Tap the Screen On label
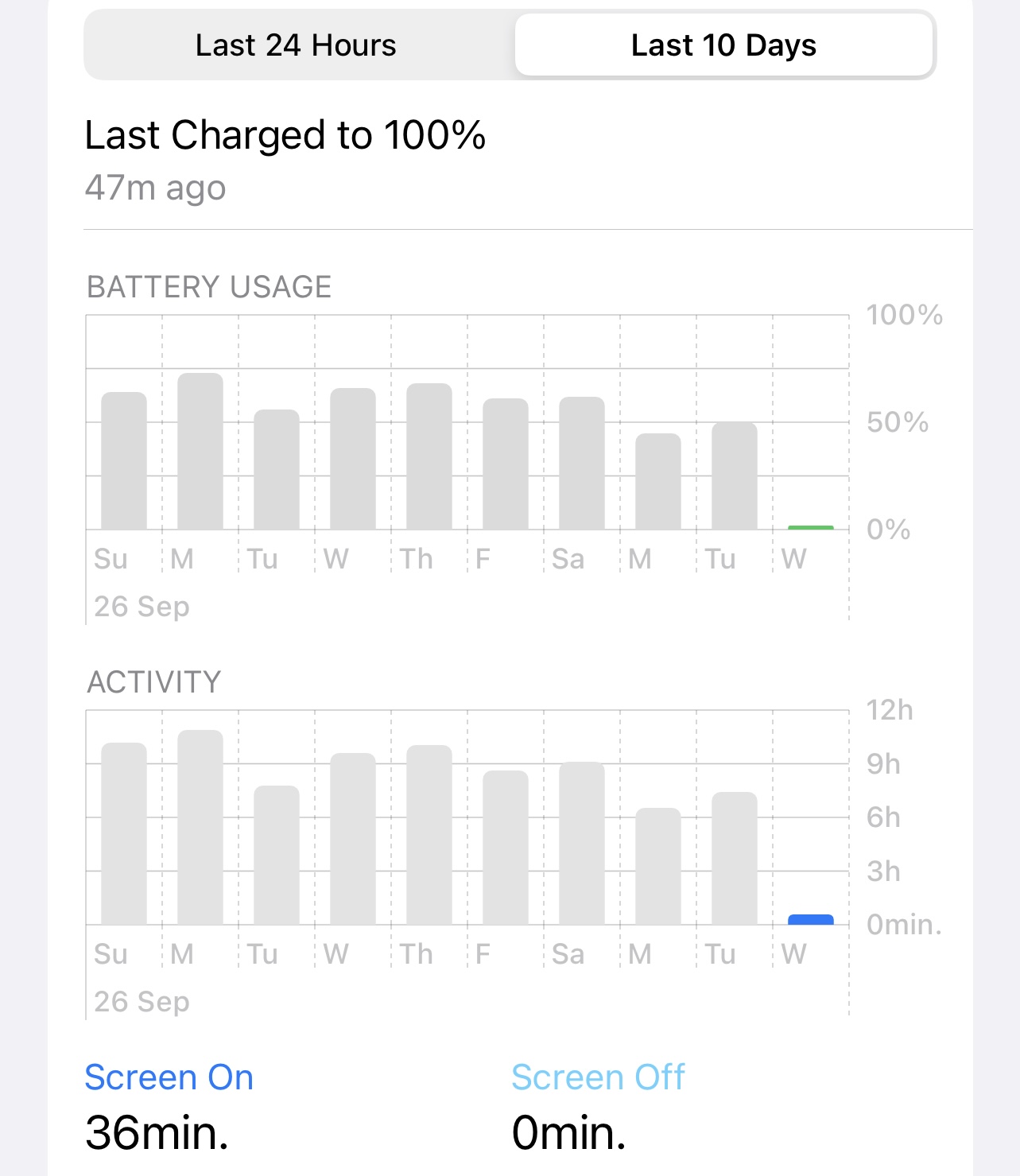The height and width of the screenshot is (1176, 1020). point(169,1077)
